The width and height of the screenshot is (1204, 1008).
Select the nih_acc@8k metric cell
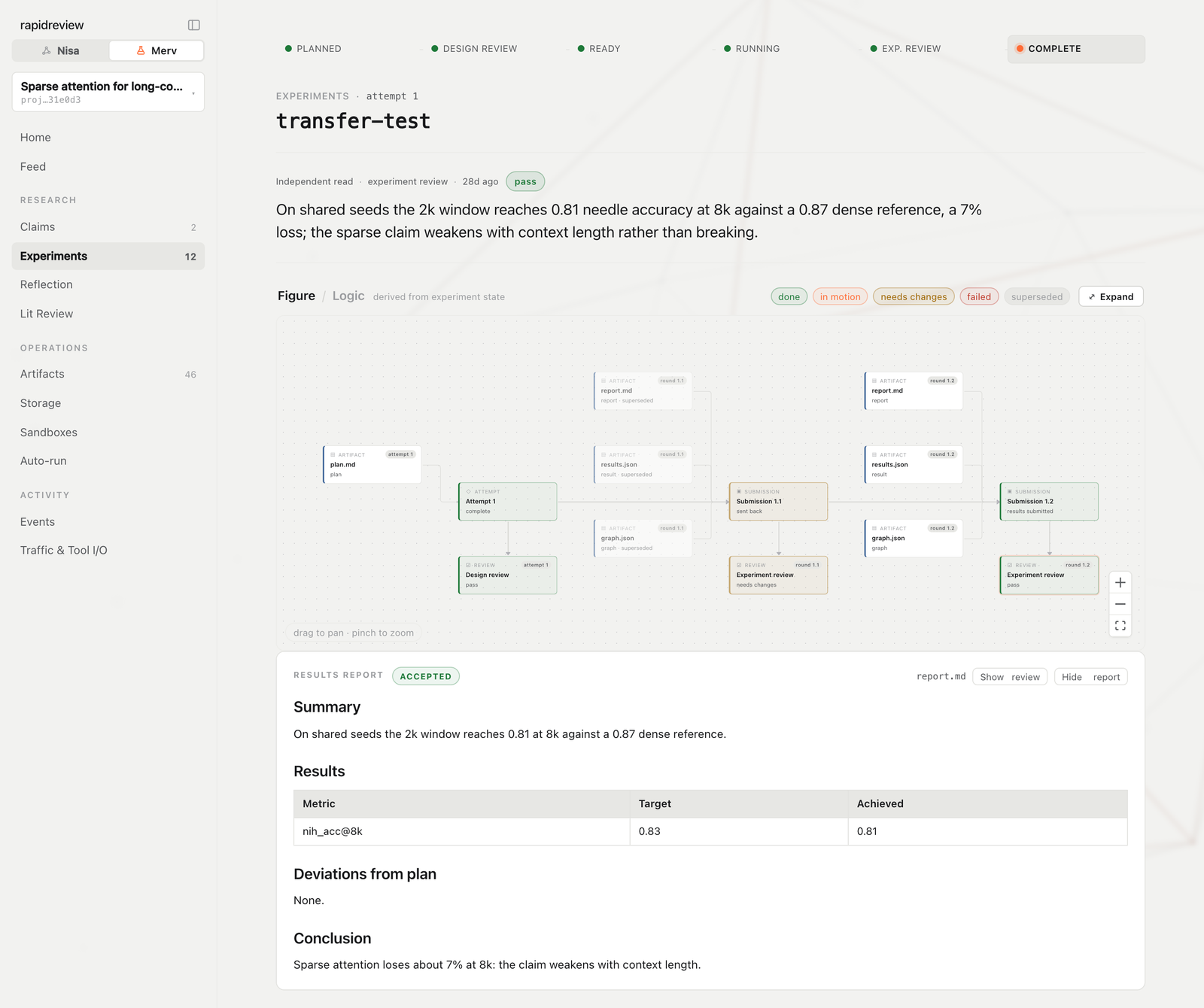point(462,831)
